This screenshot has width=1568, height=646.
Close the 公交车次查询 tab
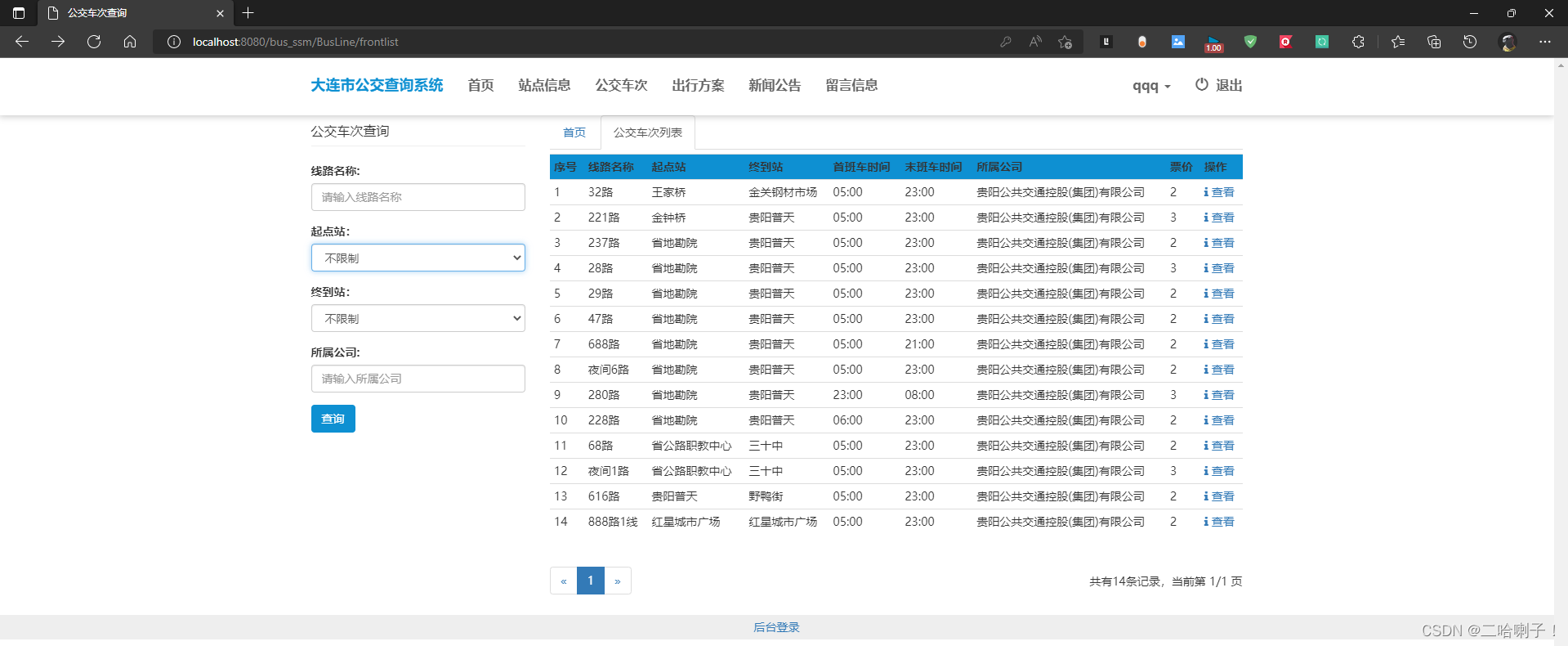point(220,13)
